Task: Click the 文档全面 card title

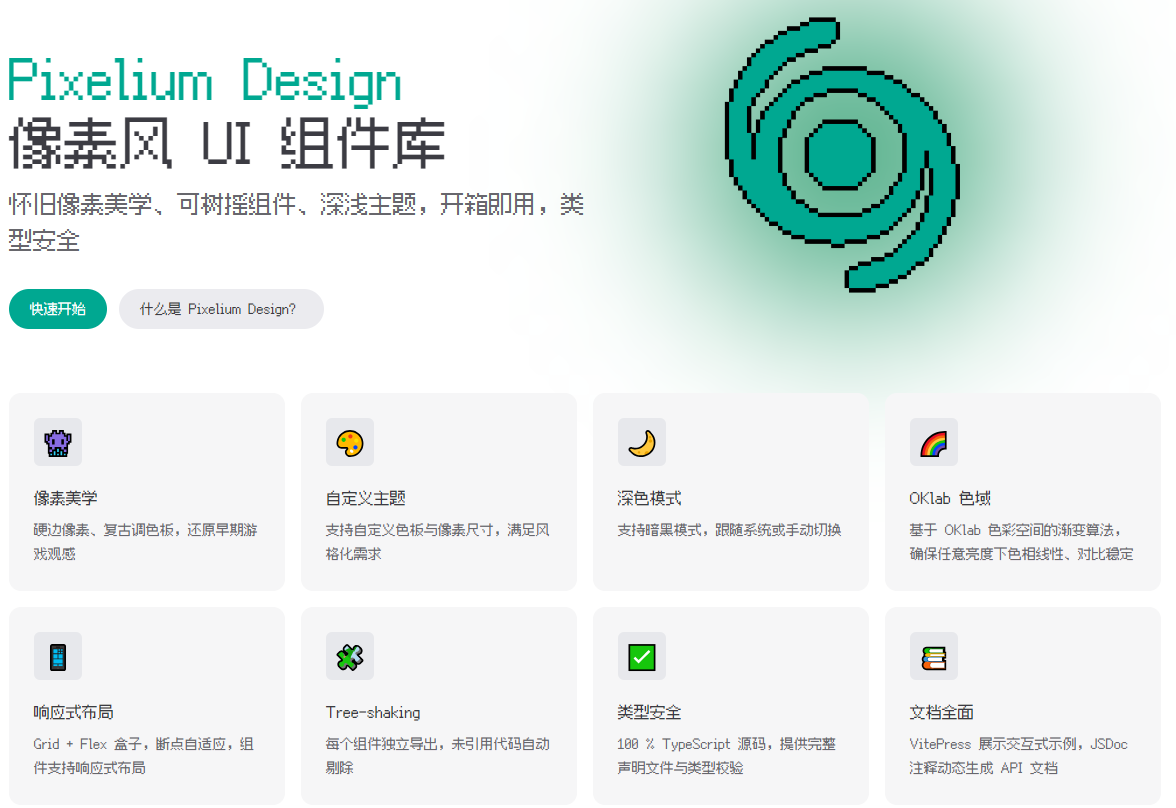Action: click(x=941, y=712)
